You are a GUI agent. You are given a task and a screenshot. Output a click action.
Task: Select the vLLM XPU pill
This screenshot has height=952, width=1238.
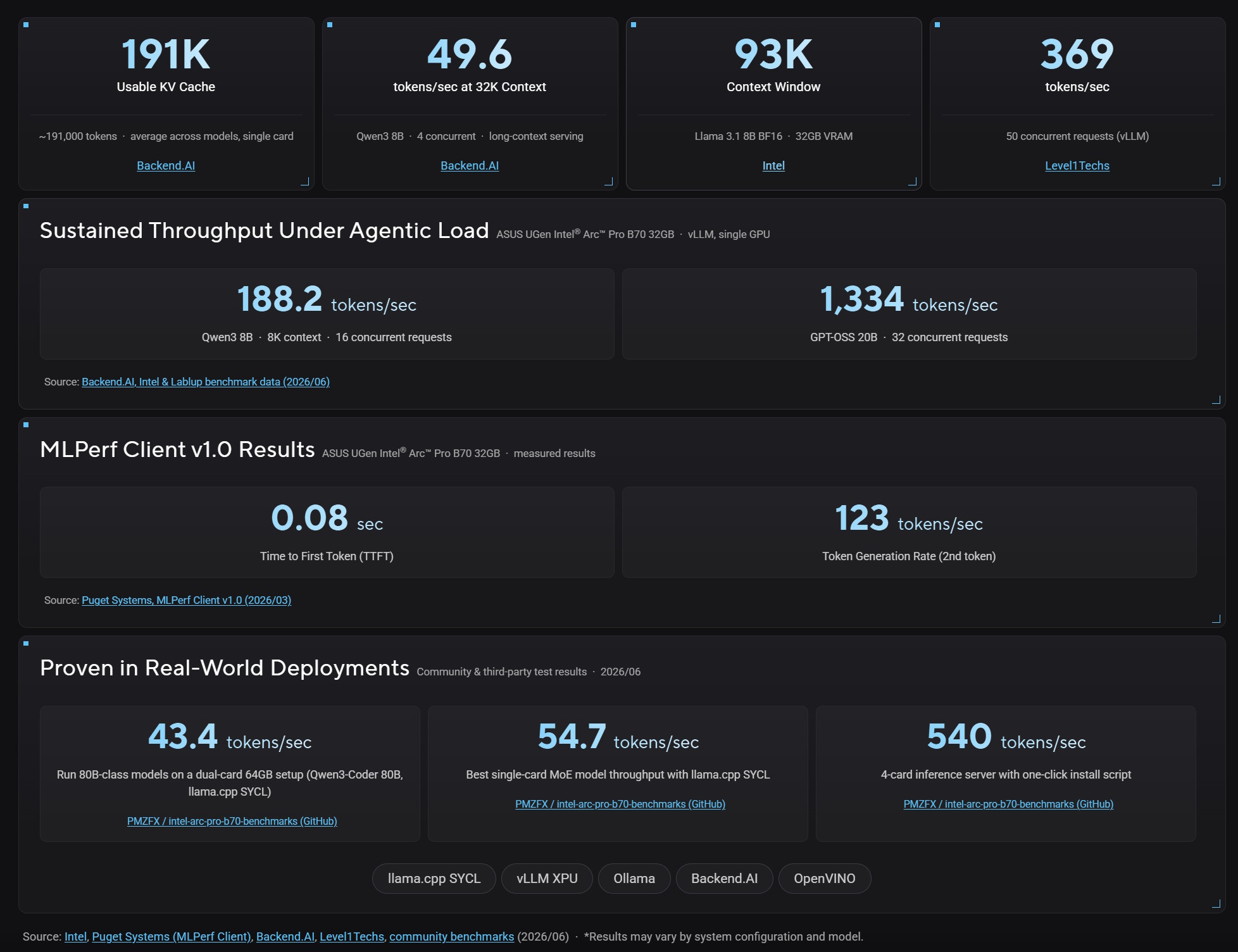point(547,879)
